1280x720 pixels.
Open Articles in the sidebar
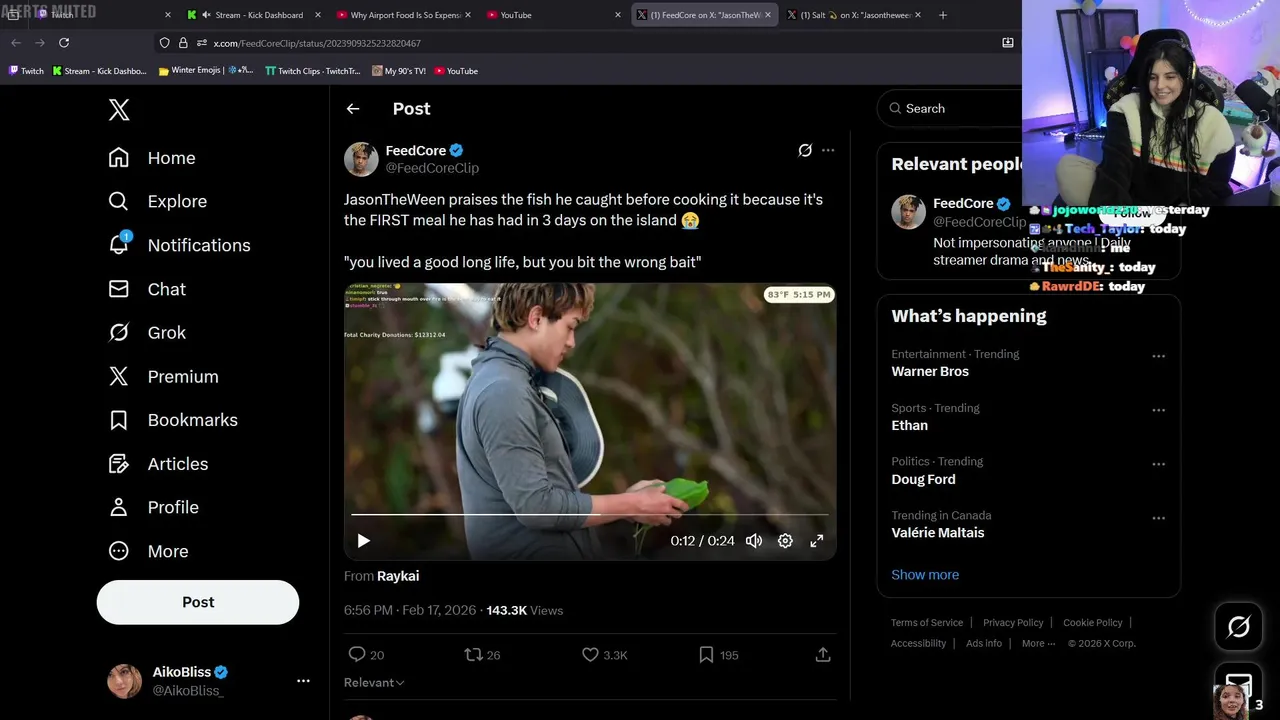click(x=158, y=464)
